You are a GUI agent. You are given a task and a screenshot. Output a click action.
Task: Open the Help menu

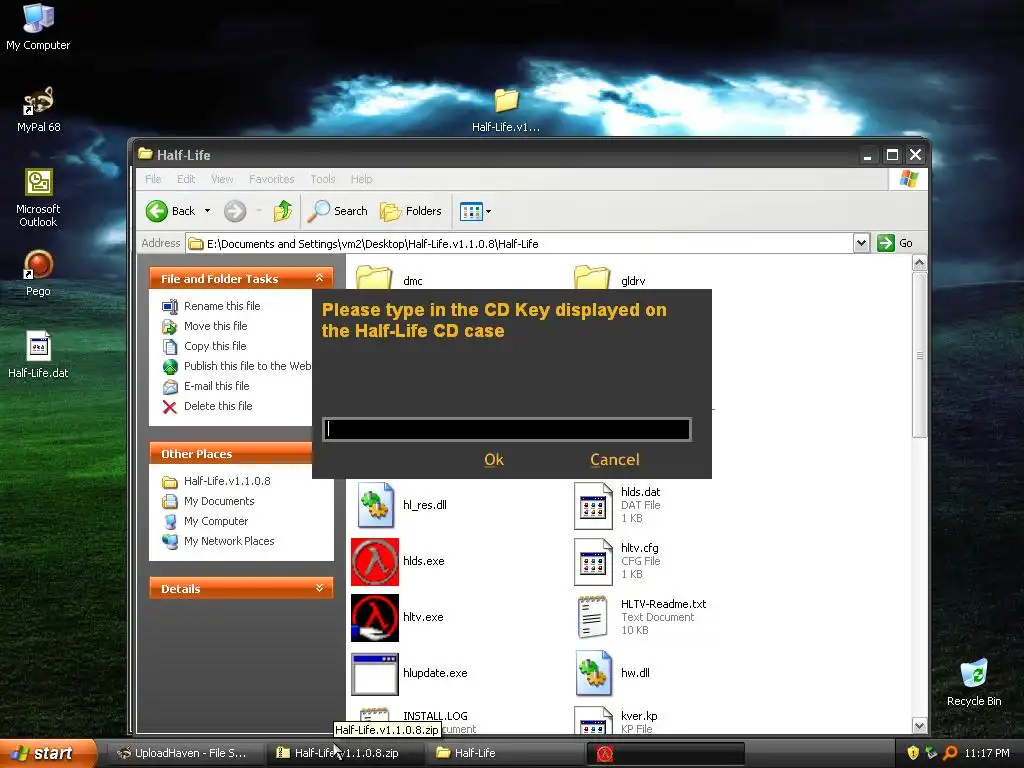(x=361, y=179)
